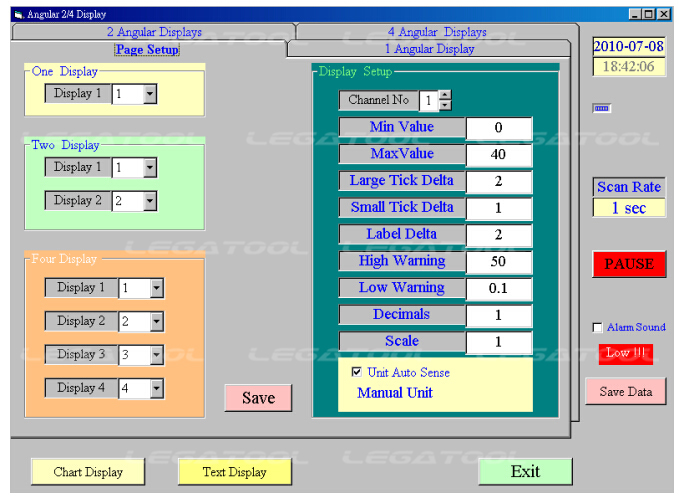Click the red PAUSE button

pyautogui.click(x=629, y=264)
